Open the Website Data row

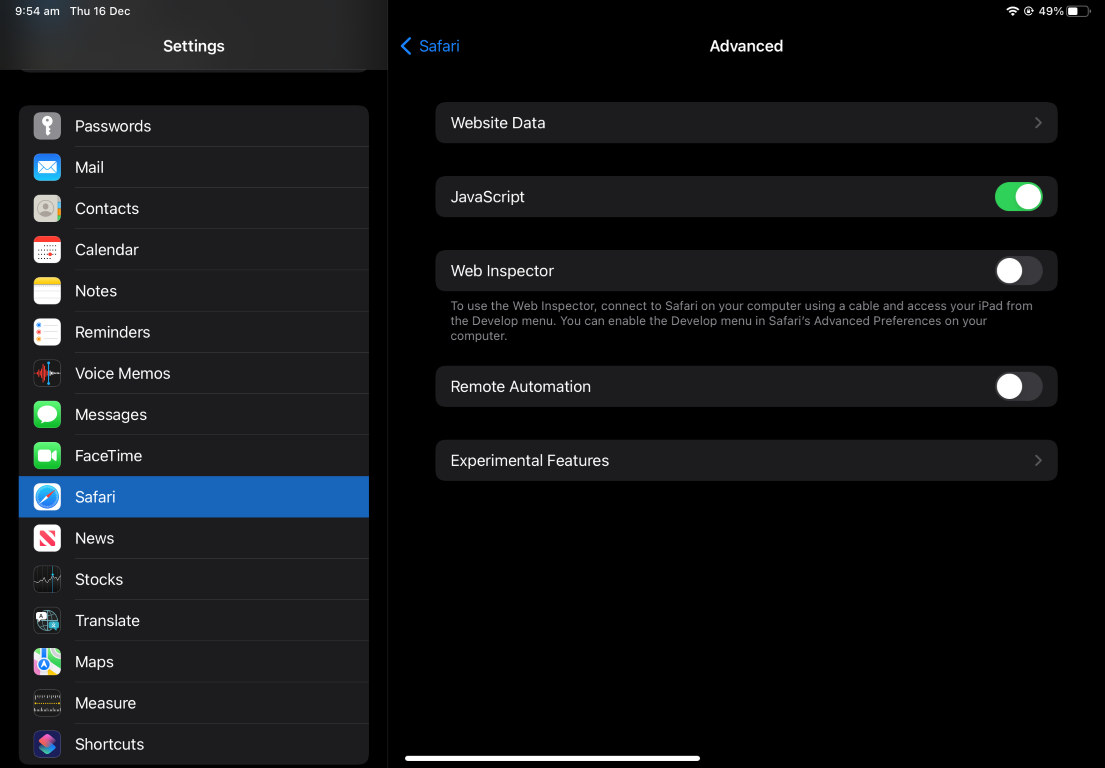click(x=746, y=123)
